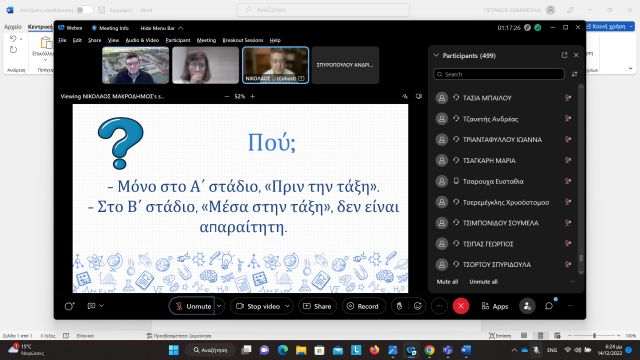640x360 pixels.
Task: Collapse the Participants (499) section chevron
Action: coord(436,55)
